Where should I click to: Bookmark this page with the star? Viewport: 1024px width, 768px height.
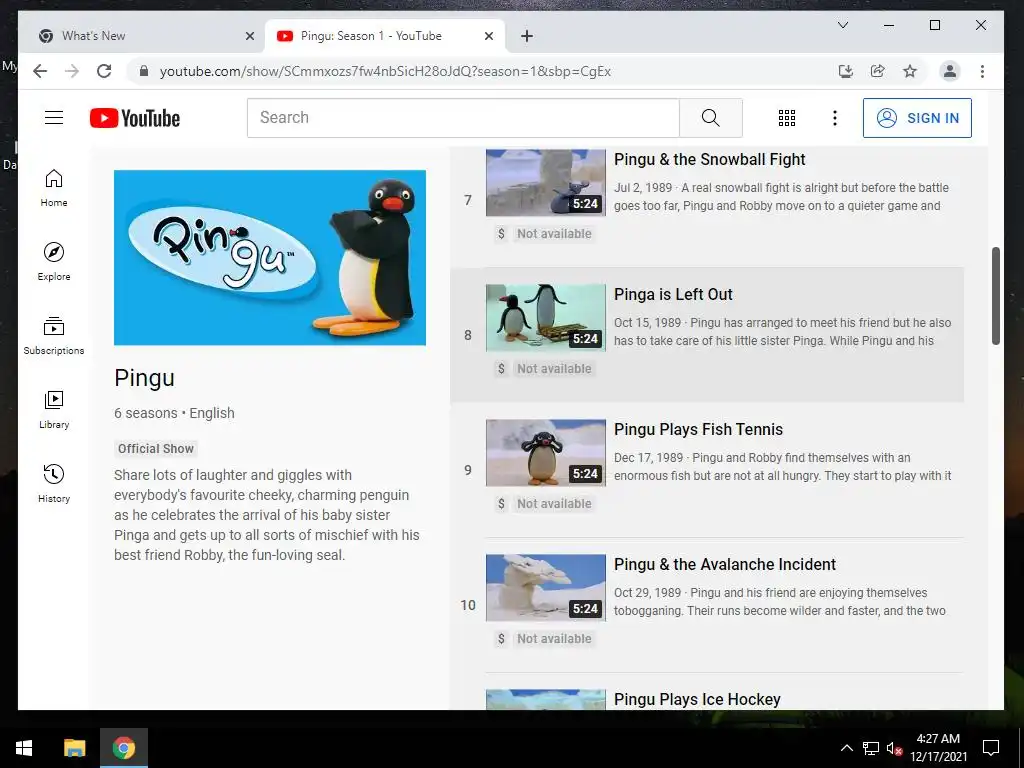tap(910, 71)
